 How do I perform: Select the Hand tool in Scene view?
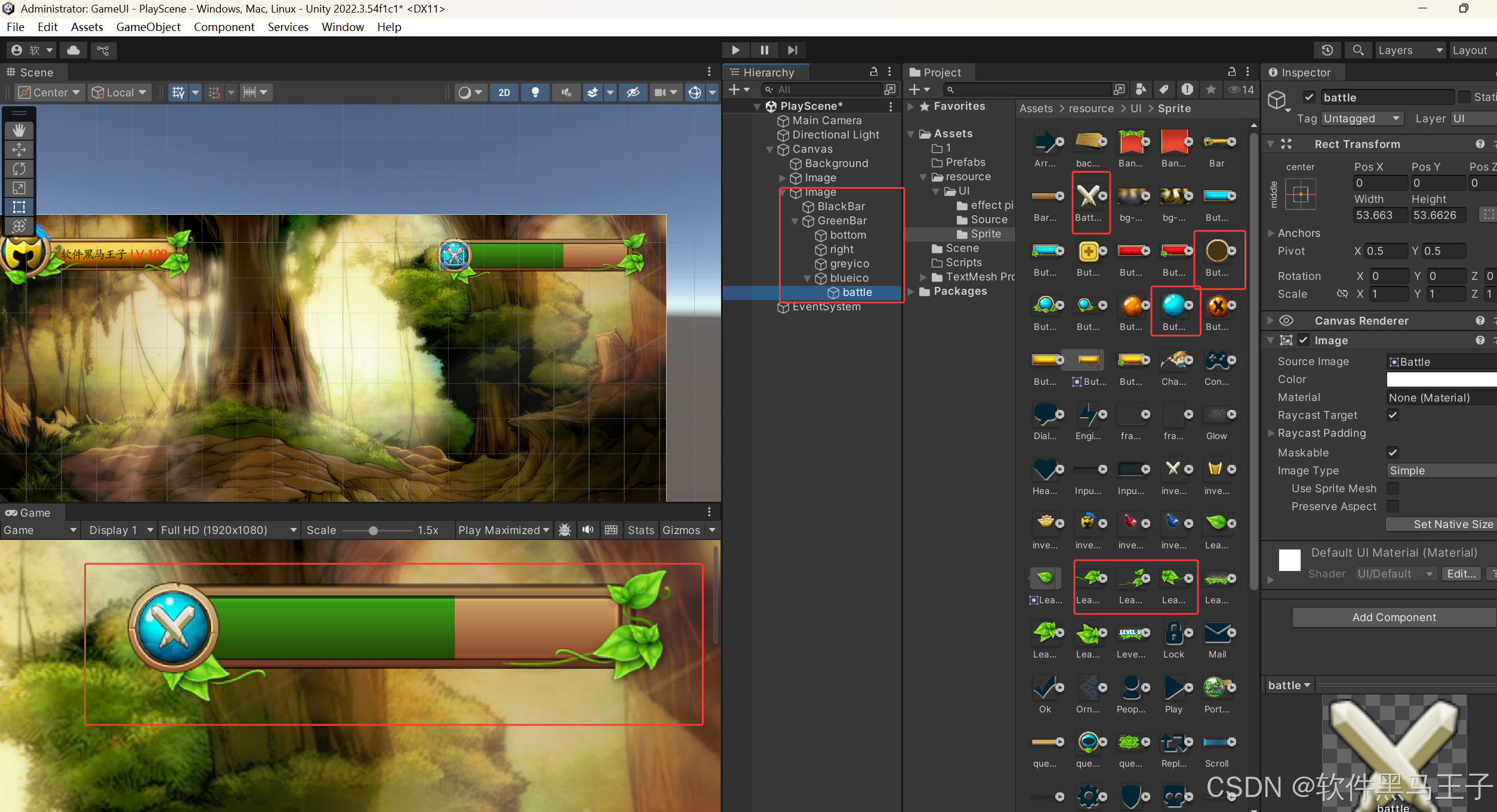coord(19,130)
